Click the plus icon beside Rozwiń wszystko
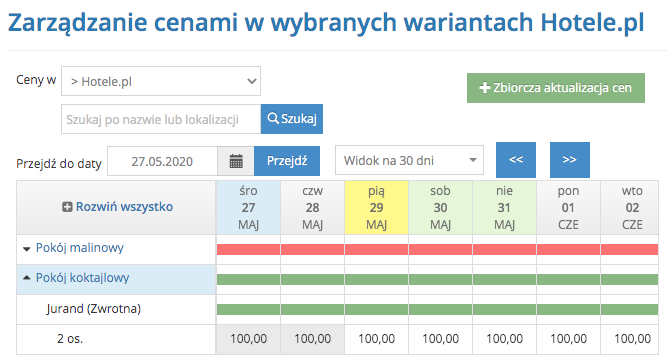 (67, 207)
